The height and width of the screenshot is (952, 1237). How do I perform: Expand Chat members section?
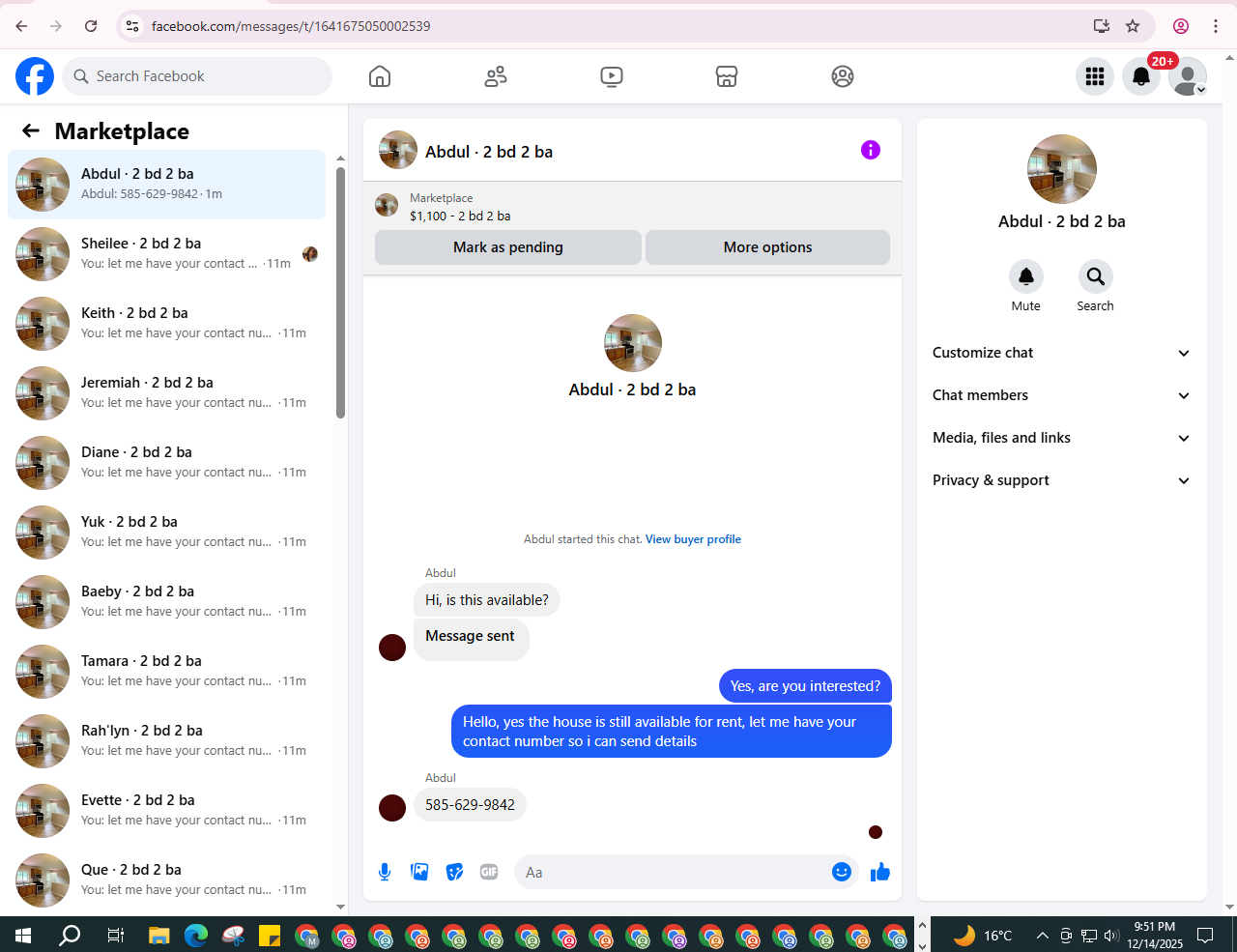point(1062,395)
